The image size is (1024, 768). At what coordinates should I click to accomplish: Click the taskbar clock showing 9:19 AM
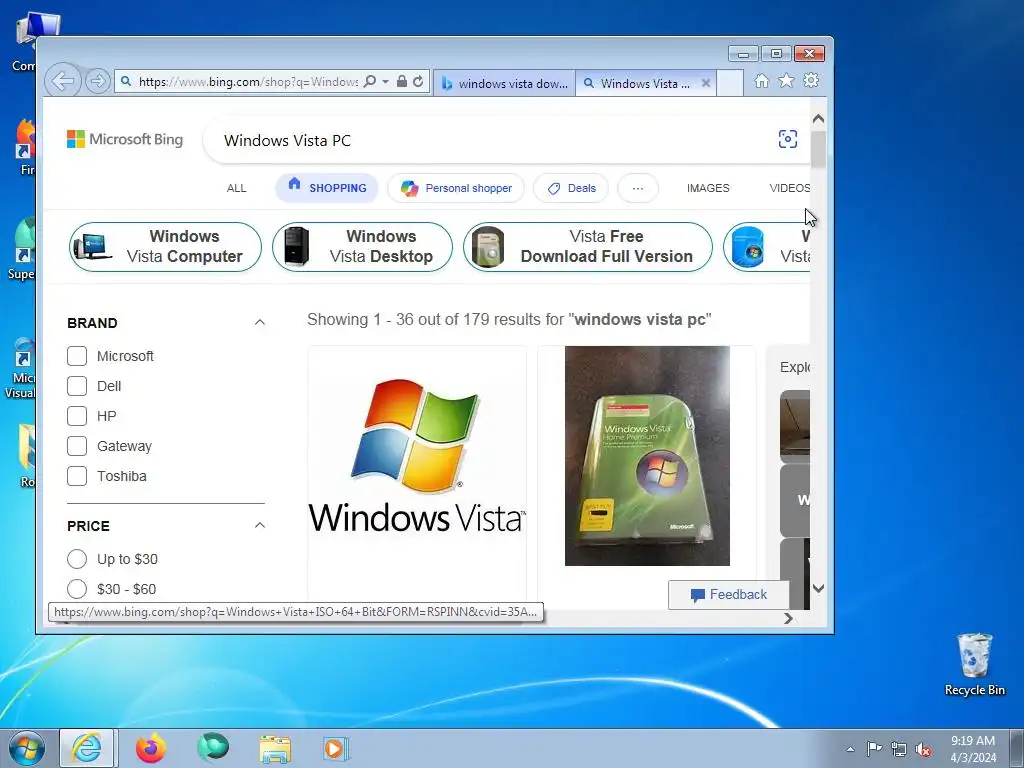[x=973, y=749]
